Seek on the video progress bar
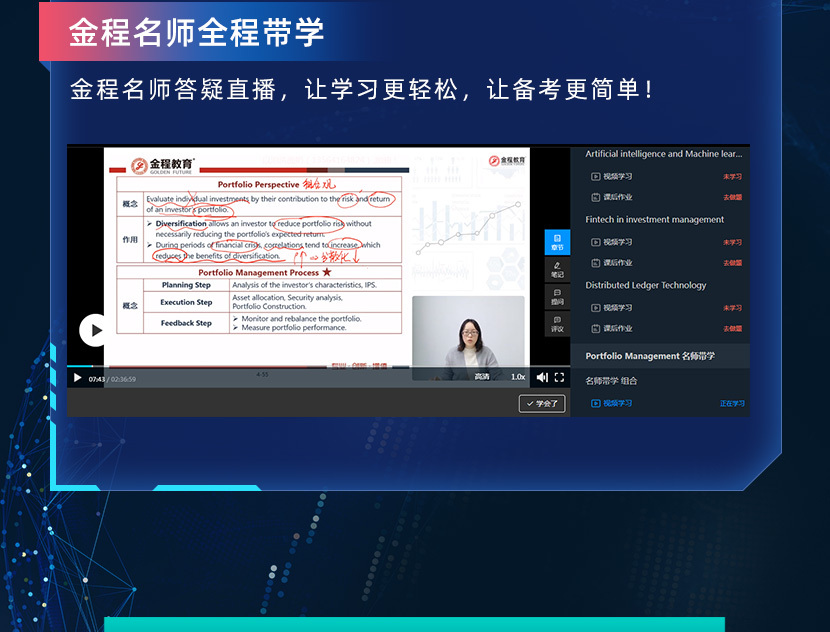Screen dimensions: 830x632 coord(300,366)
